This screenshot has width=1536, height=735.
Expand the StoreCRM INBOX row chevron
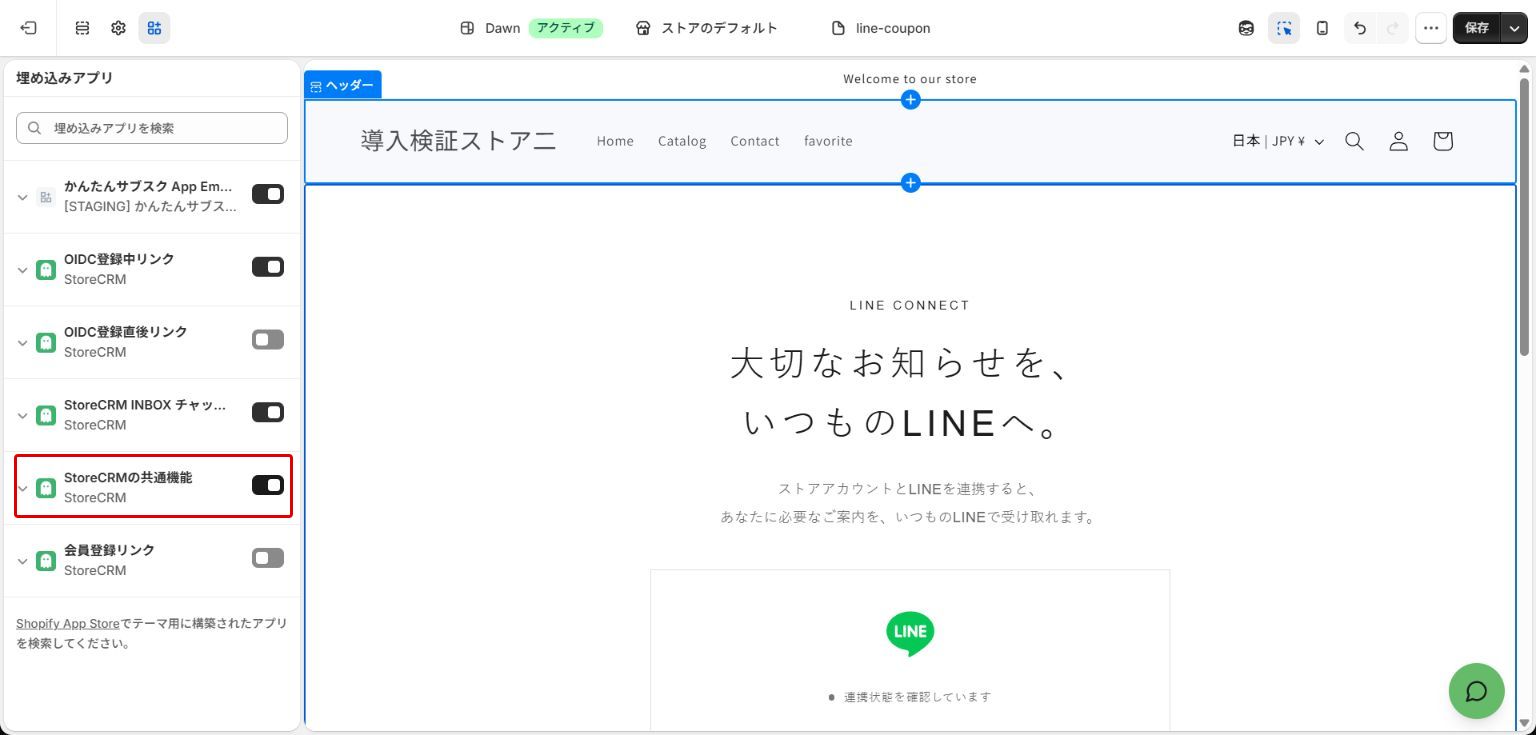tap(22, 415)
